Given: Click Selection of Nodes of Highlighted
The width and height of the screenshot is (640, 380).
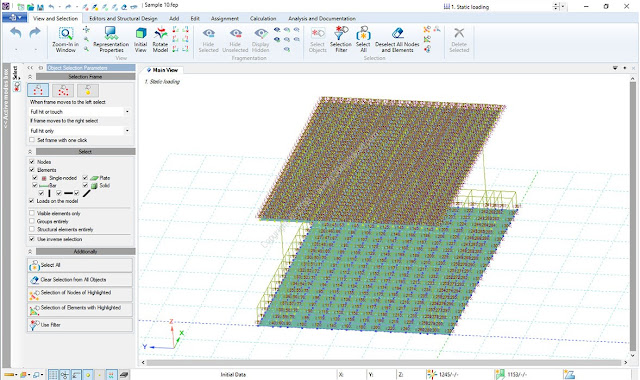Looking at the screenshot, I should (x=80, y=294).
